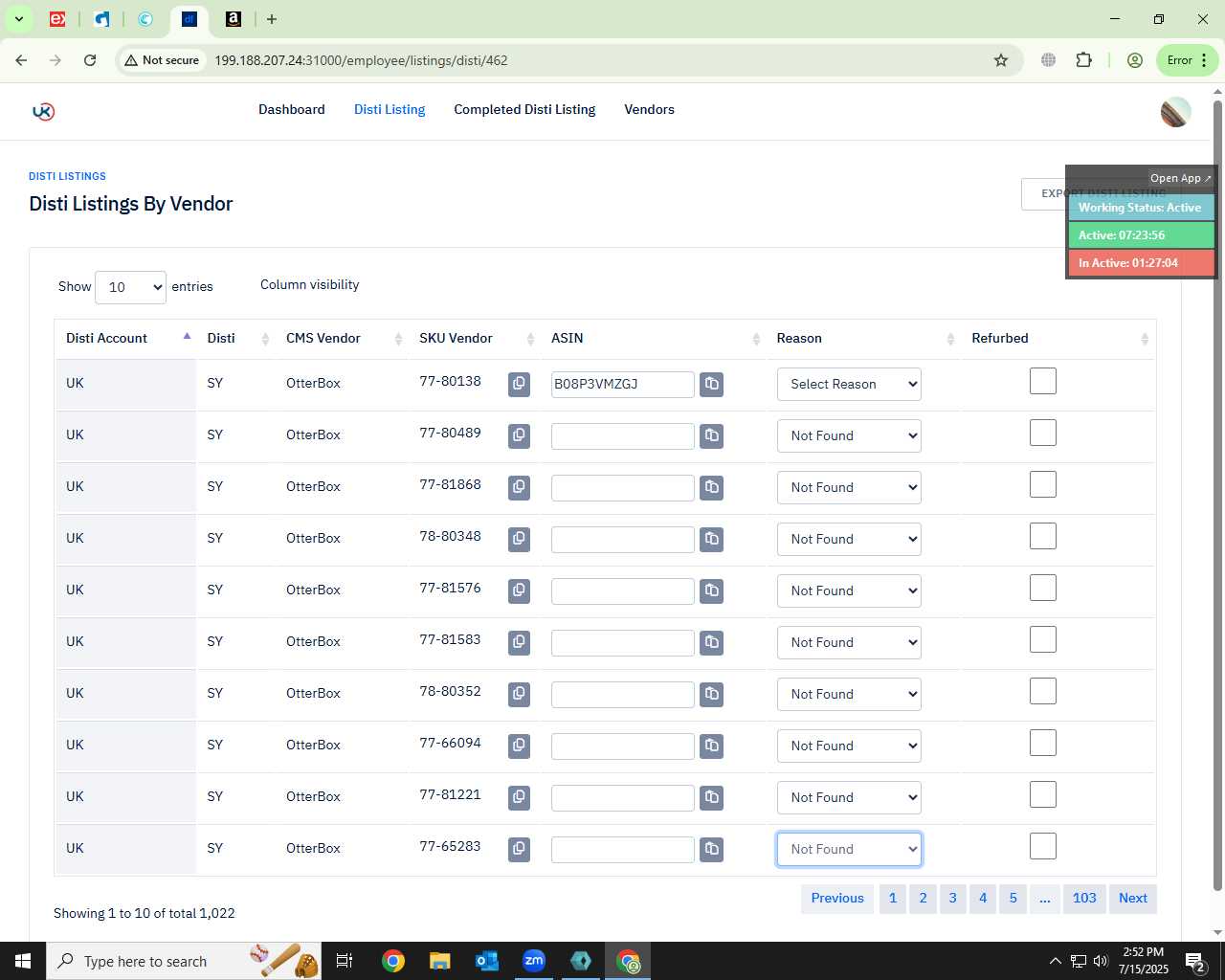This screenshot has width=1225, height=980.
Task: Click ASIN paste icon in row 77-81576
Action: [x=711, y=590]
